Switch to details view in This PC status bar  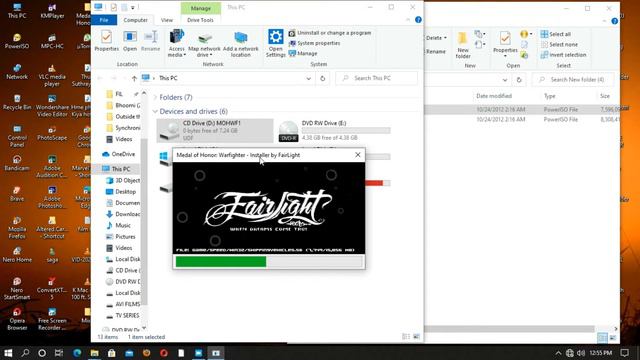point(406,337)
